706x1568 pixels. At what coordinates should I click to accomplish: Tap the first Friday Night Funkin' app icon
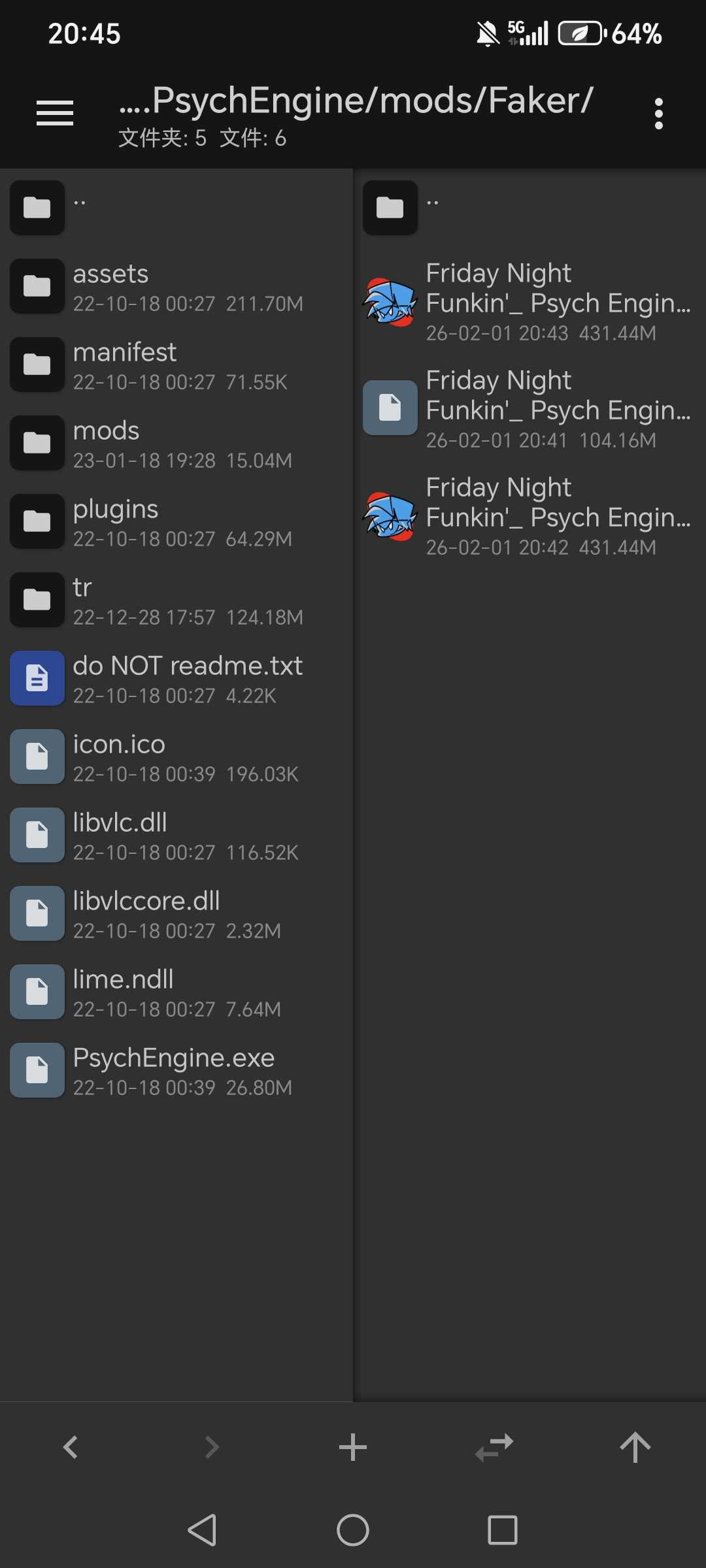tap(390, 302)
